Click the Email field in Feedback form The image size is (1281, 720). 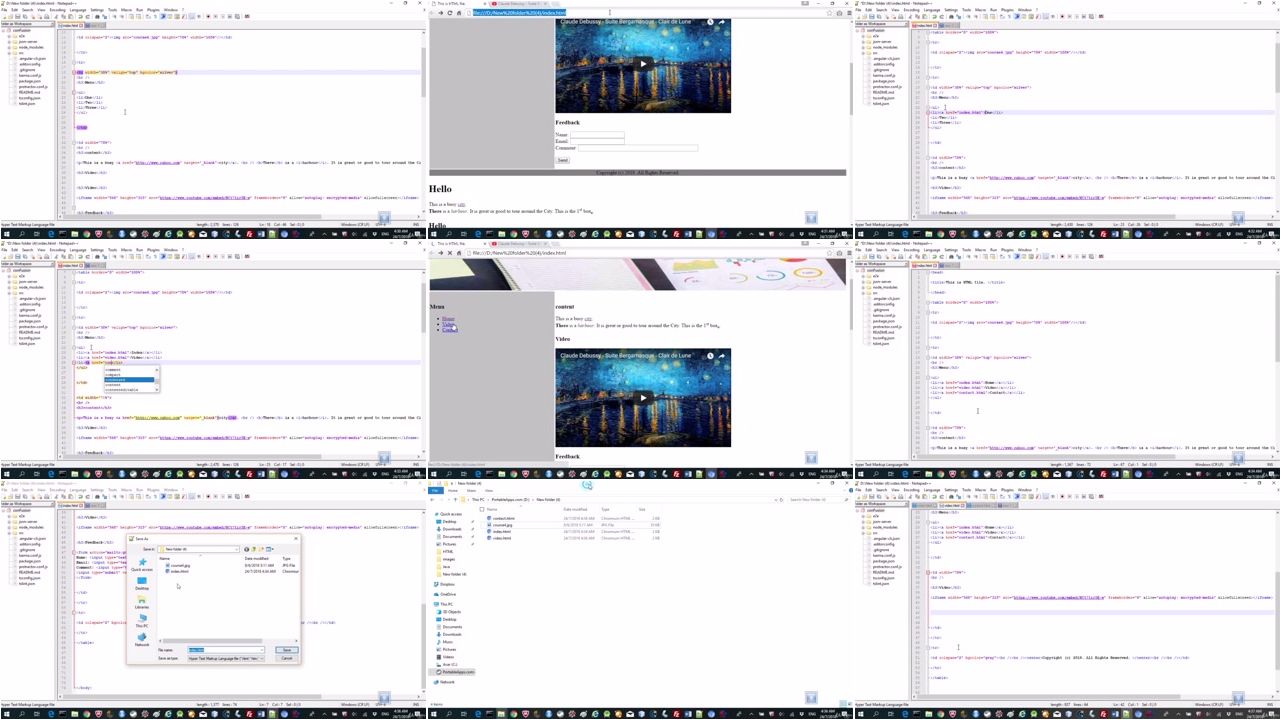598,141
